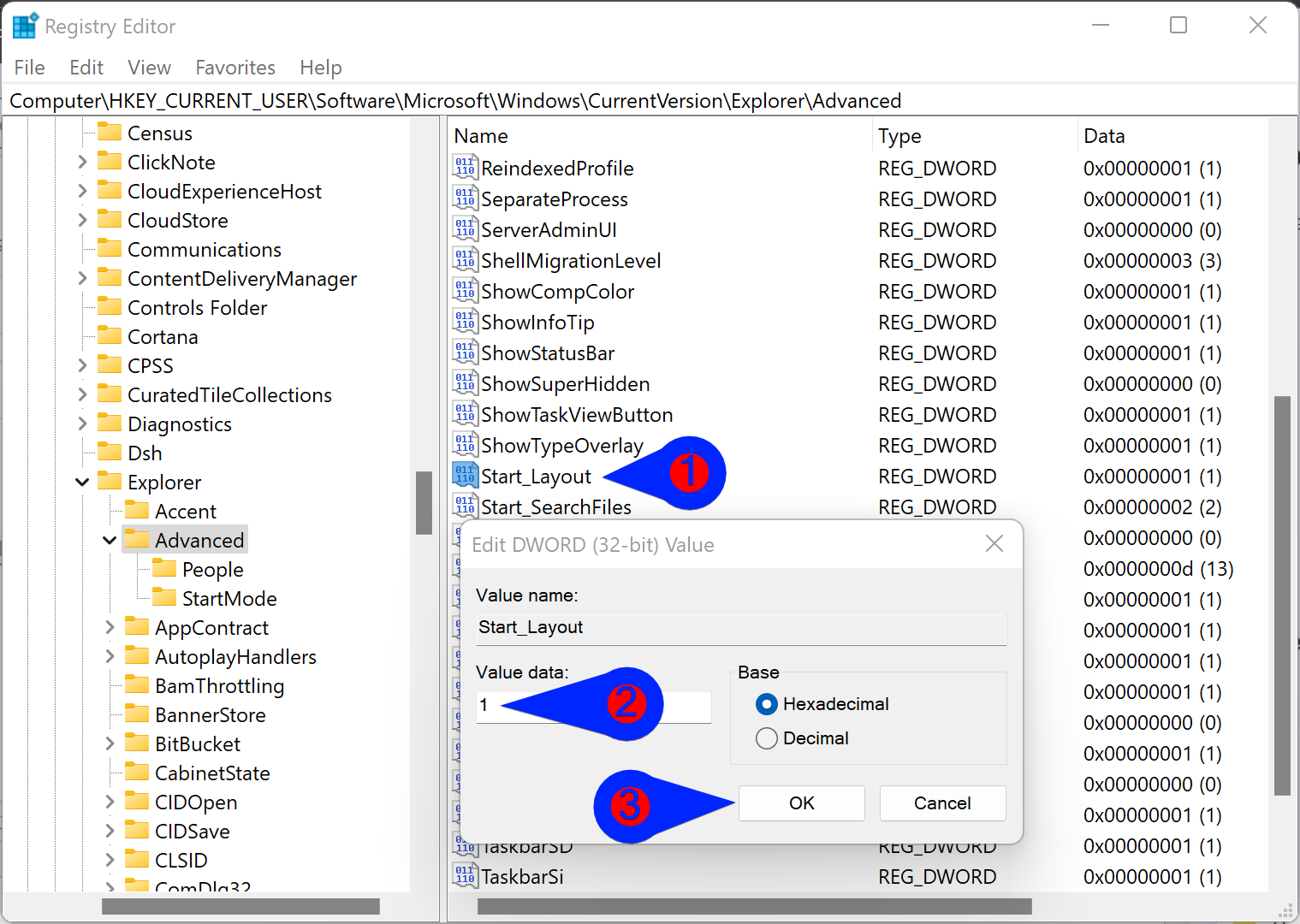Expand the BitBucket tree node
Image resolution: width=1300 pixels, height=924 pixels.
coord(110,743)
